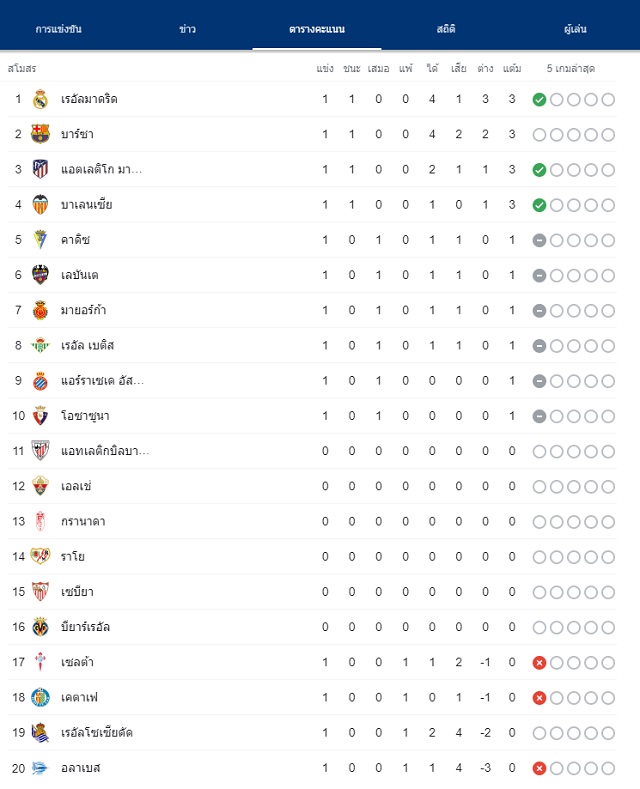The image size is (640, 789).
Task: Click the Atletico Madrid crest icon
Action: (40, 169)
